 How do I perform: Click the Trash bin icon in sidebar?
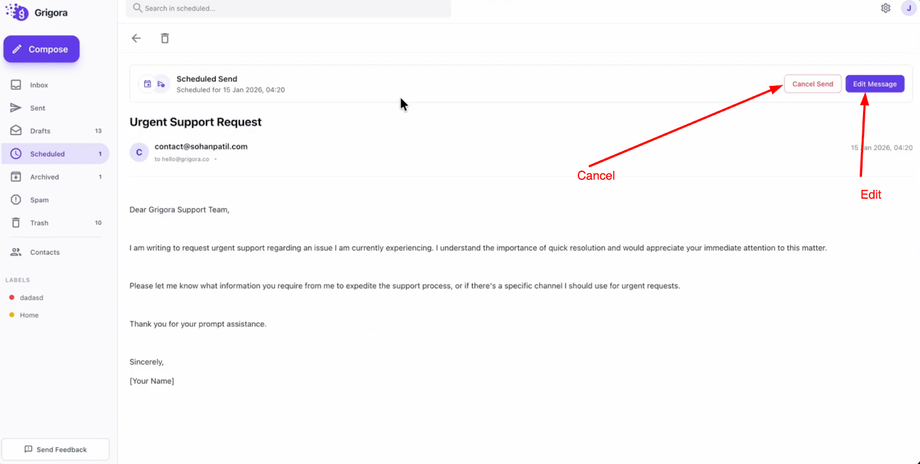tap(16, 223)
